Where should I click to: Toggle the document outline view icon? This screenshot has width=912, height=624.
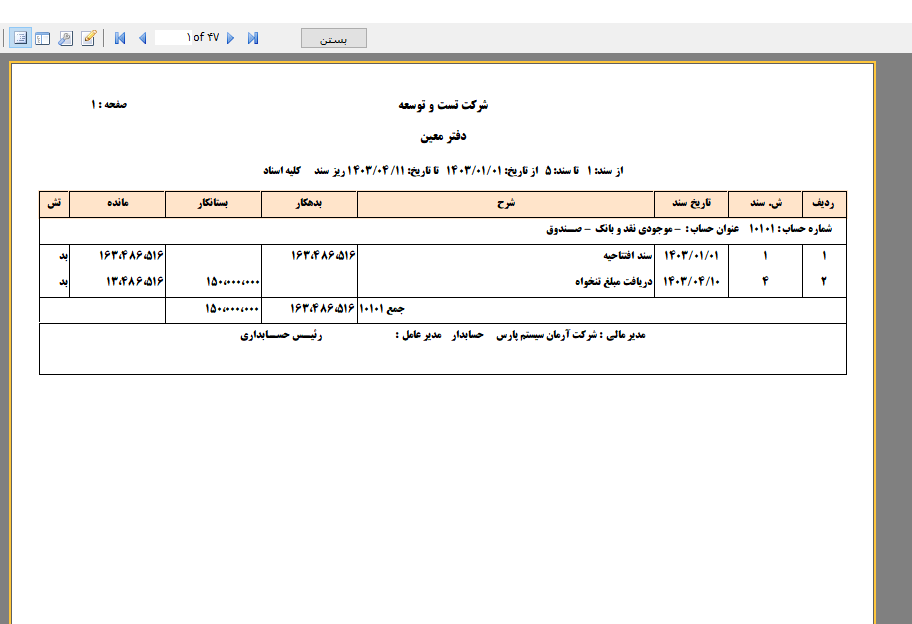[x=20, y=38]
